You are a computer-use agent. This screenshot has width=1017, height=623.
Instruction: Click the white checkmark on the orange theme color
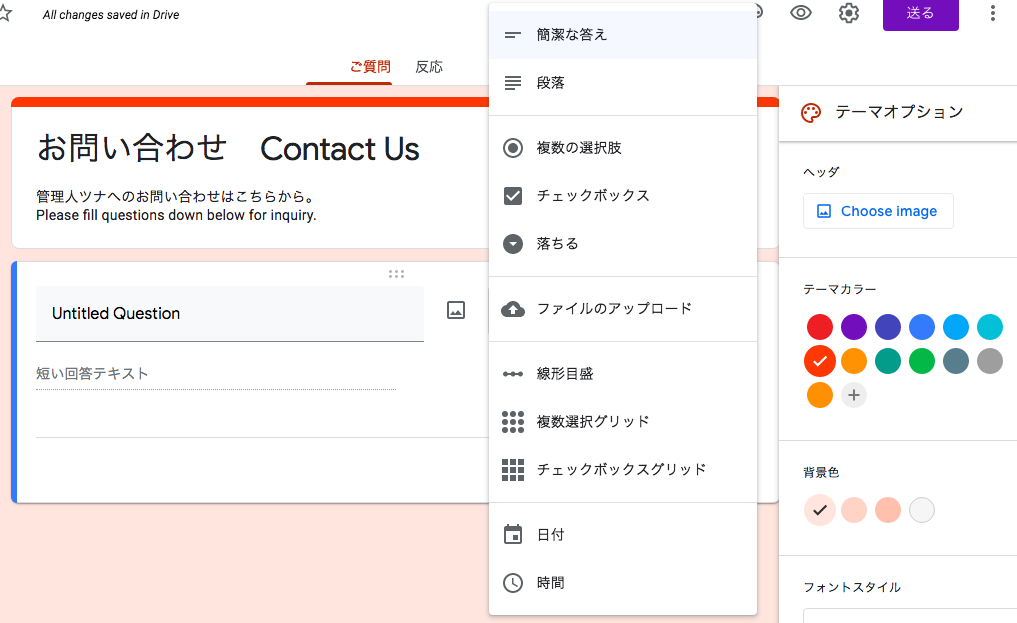[819, 361]
